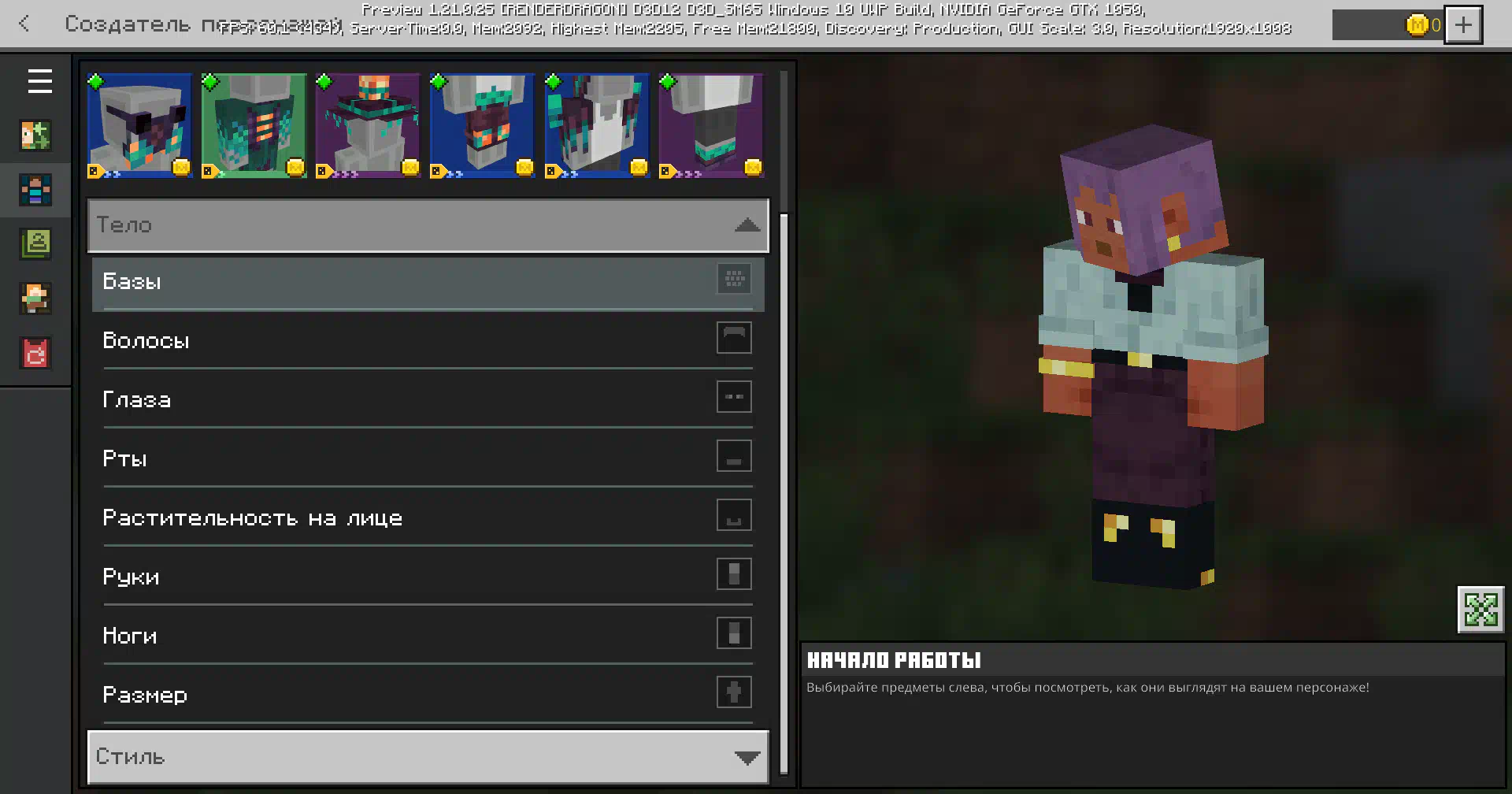
Task: Select the fifth featured jacket item
Action: (596, 126)
